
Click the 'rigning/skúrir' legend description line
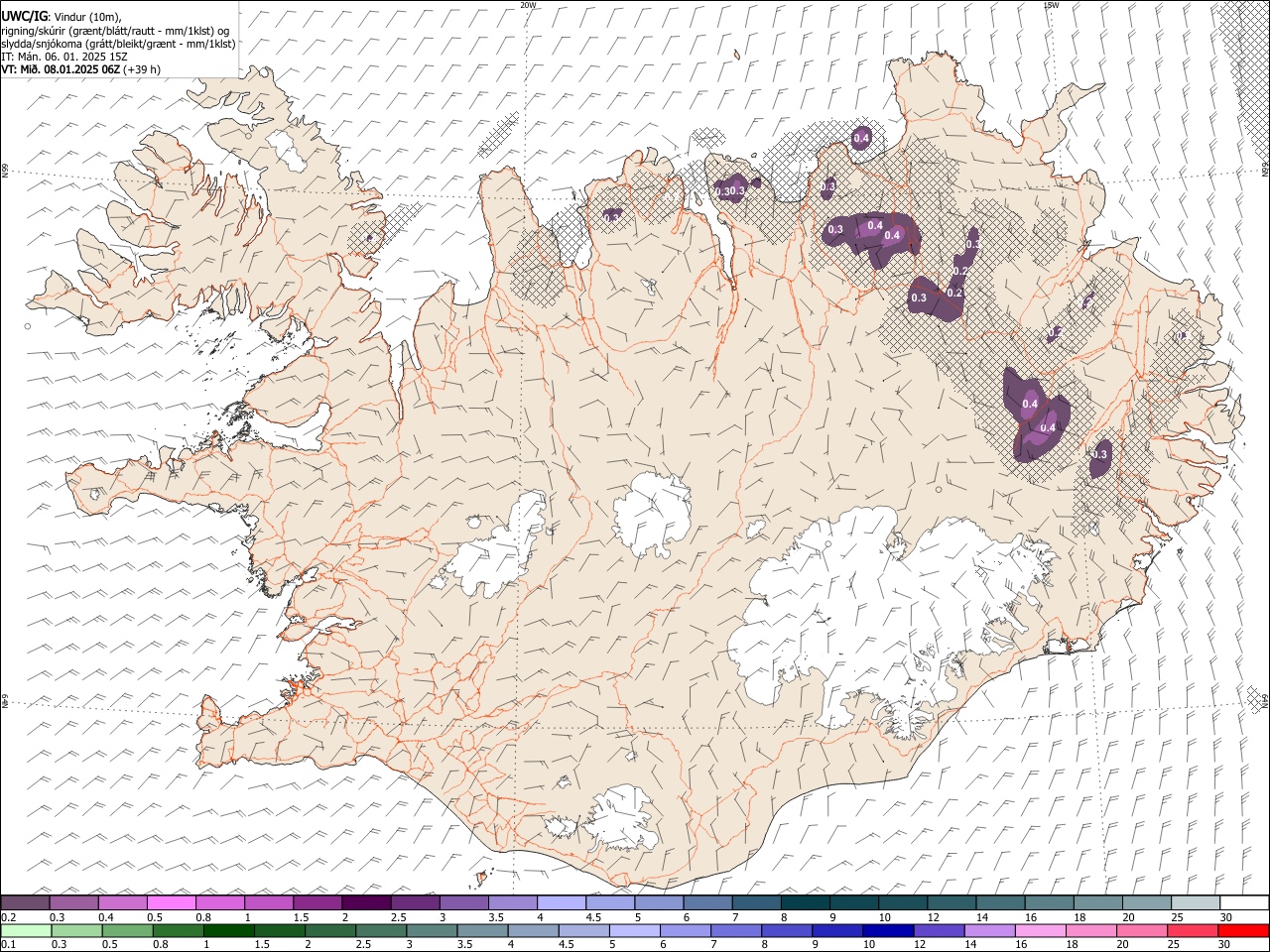(x=115, y=31)
